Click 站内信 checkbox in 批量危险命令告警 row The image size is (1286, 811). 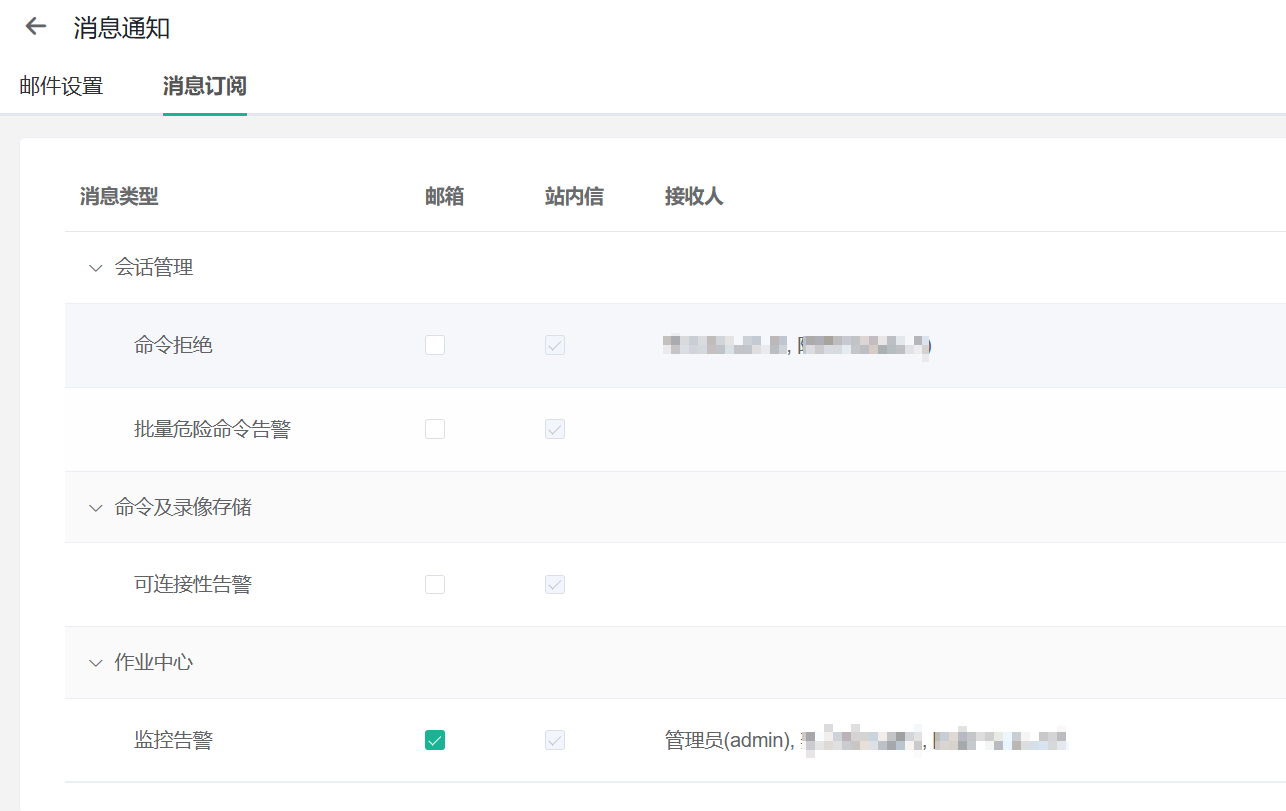(x=555, y=429)
